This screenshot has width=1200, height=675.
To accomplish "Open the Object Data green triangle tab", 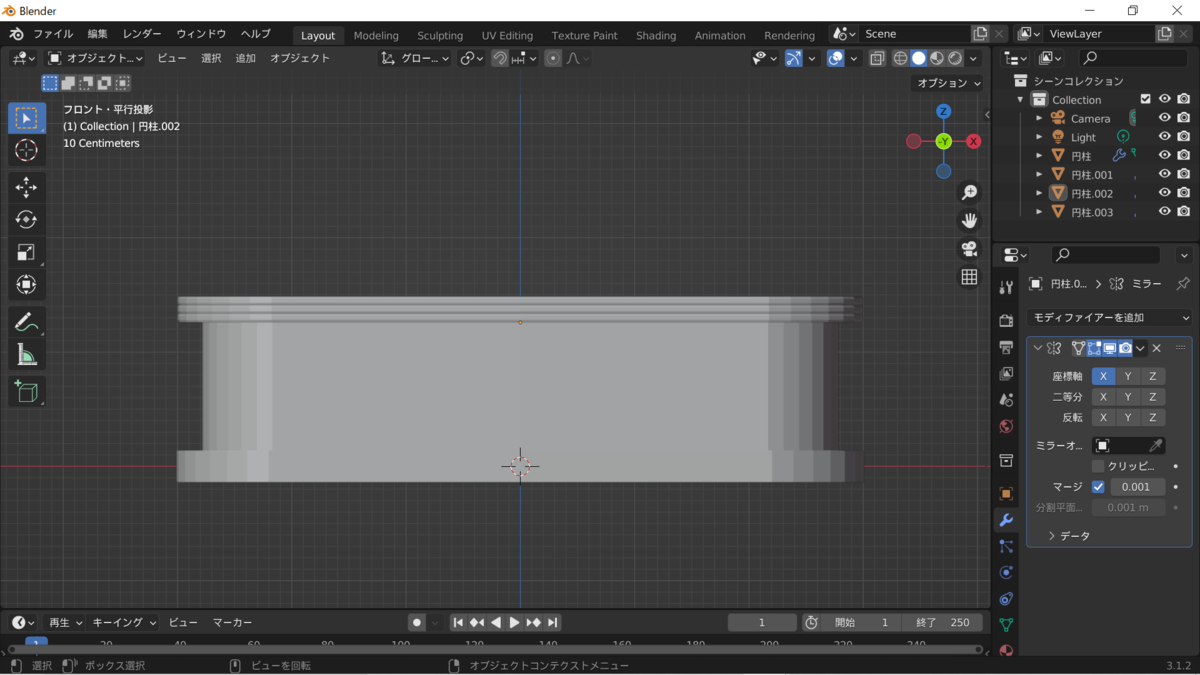I will click(x=1006, y=624).
